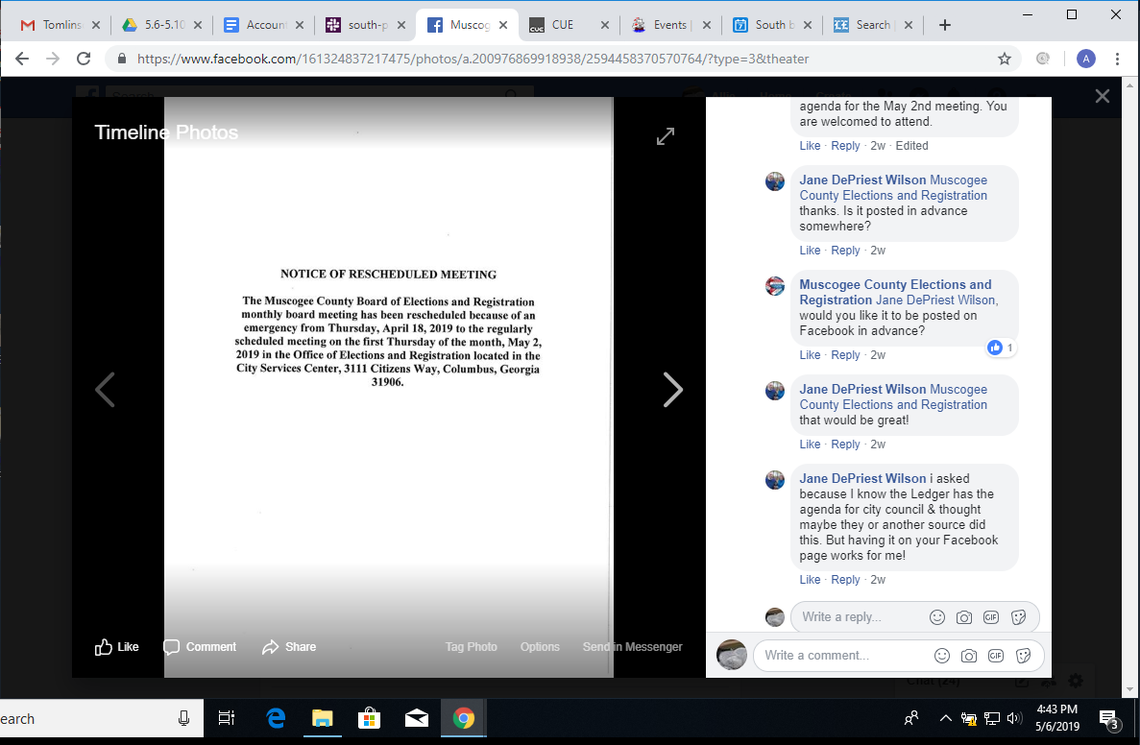Open the emoji picker in the comment box
Viewport: 1140px width, 745px height.
(941, 655)
